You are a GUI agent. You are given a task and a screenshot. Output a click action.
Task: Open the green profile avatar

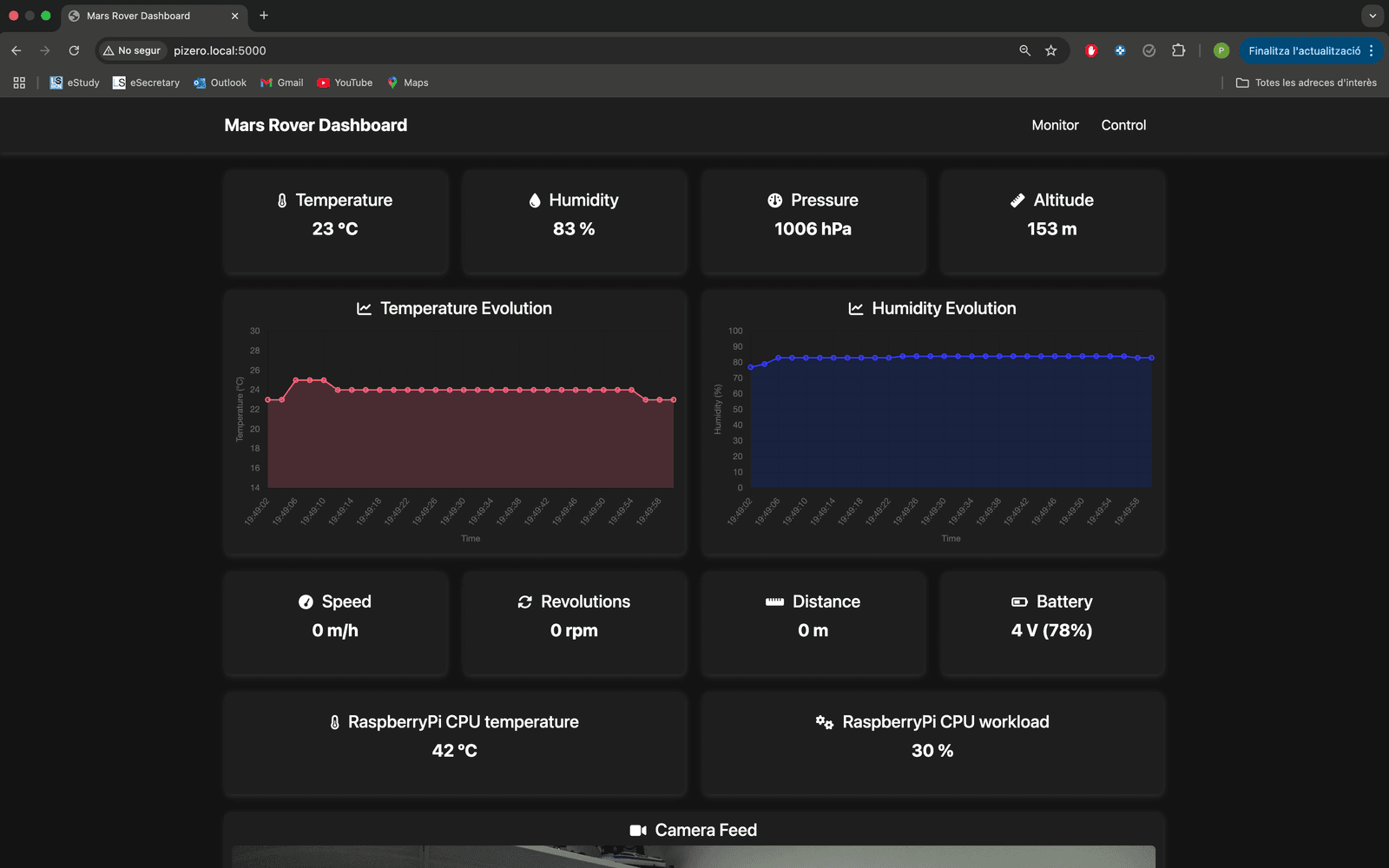1221,50
